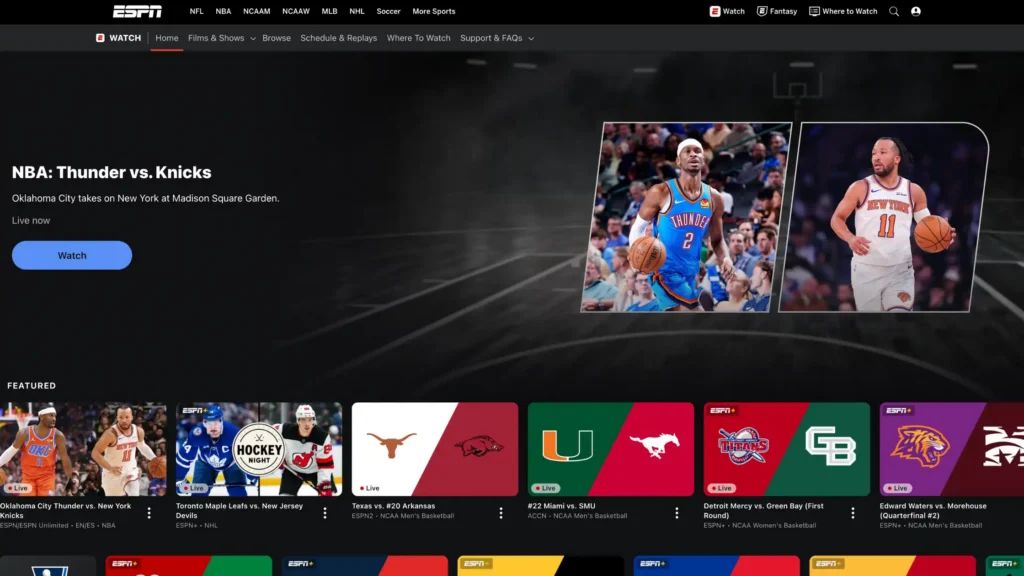The width and height of the screenshot is (1024, 576).
Task: Click the Knicks player hero image
Action: click(883, 217)
